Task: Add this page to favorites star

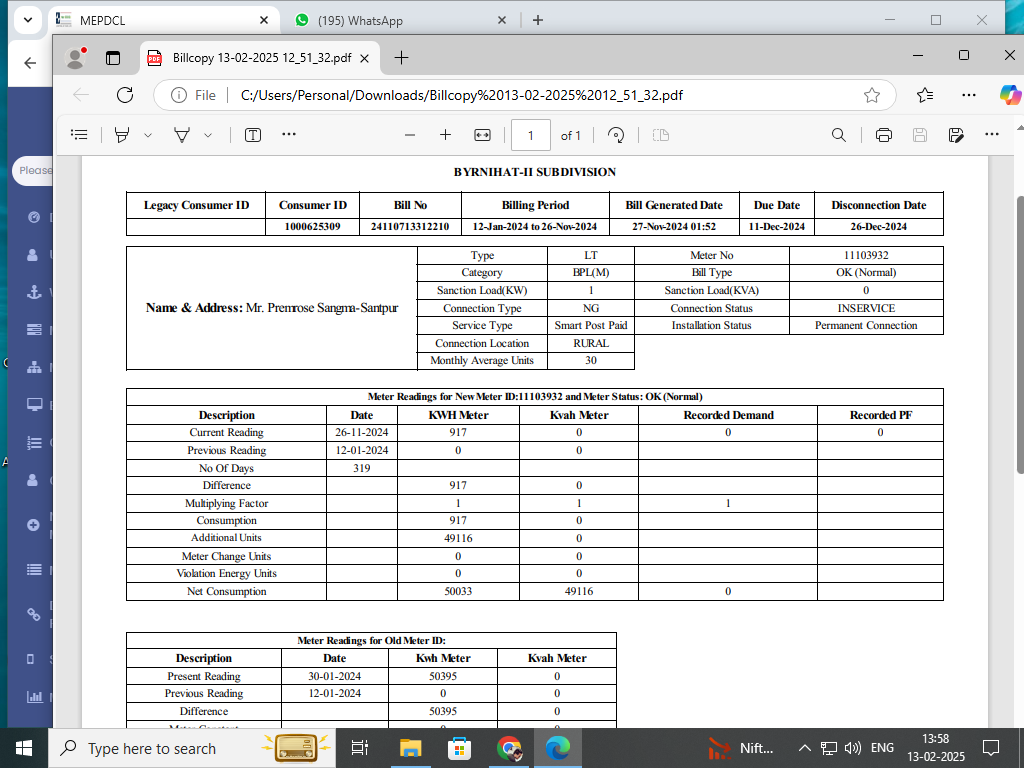Action: coord(872,95)
